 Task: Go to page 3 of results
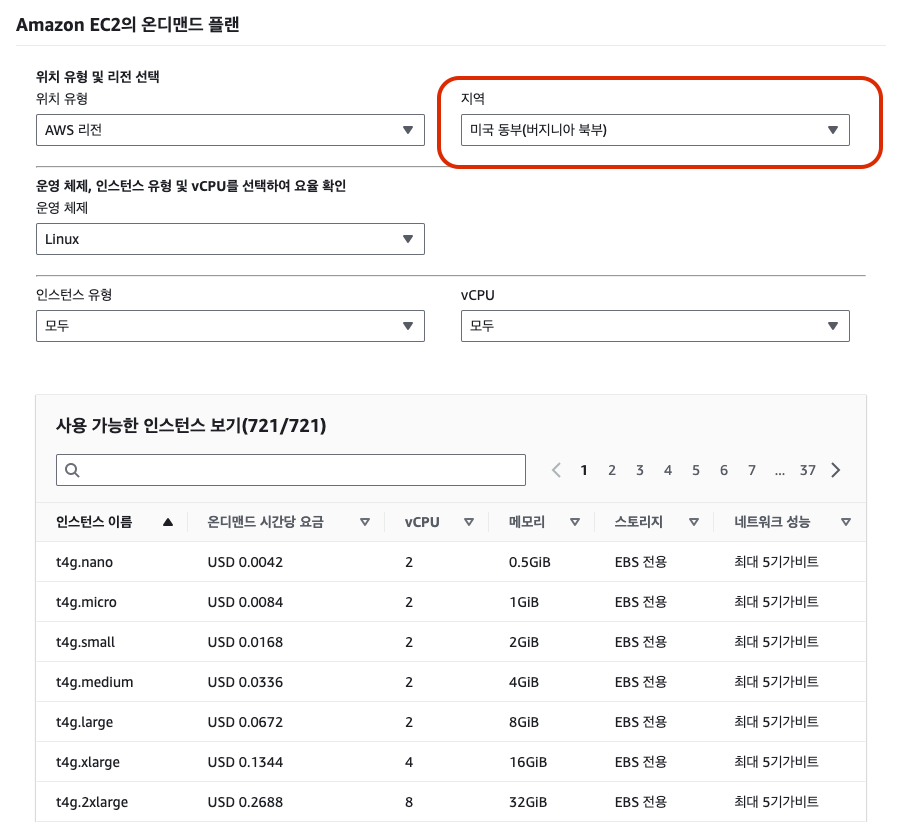coord(640,470)
